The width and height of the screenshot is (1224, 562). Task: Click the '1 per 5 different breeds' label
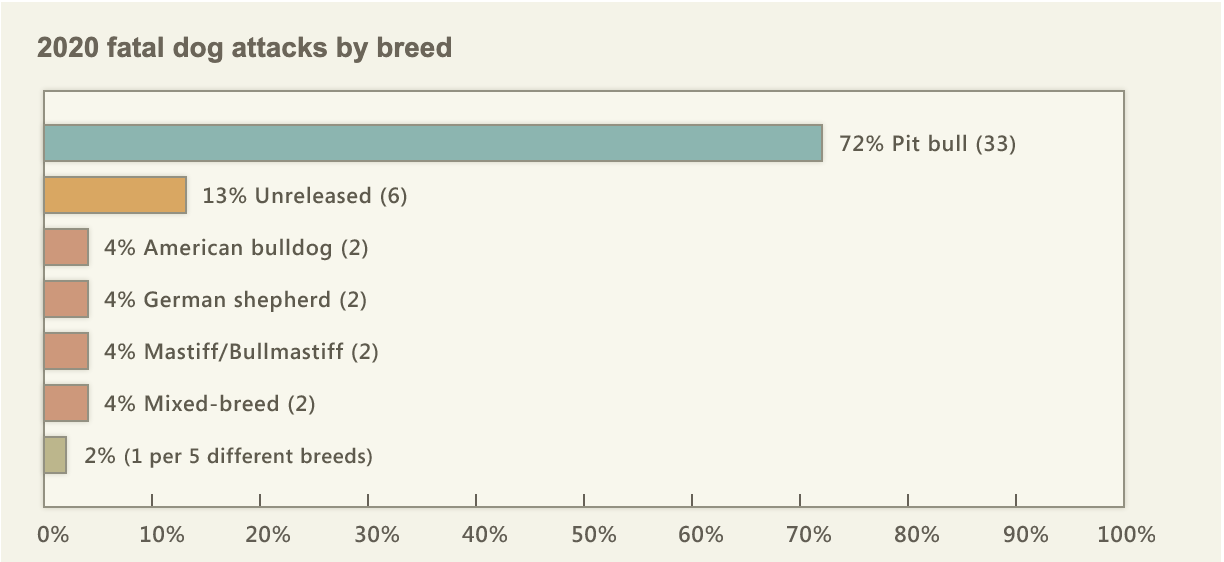tap(248, 456)
